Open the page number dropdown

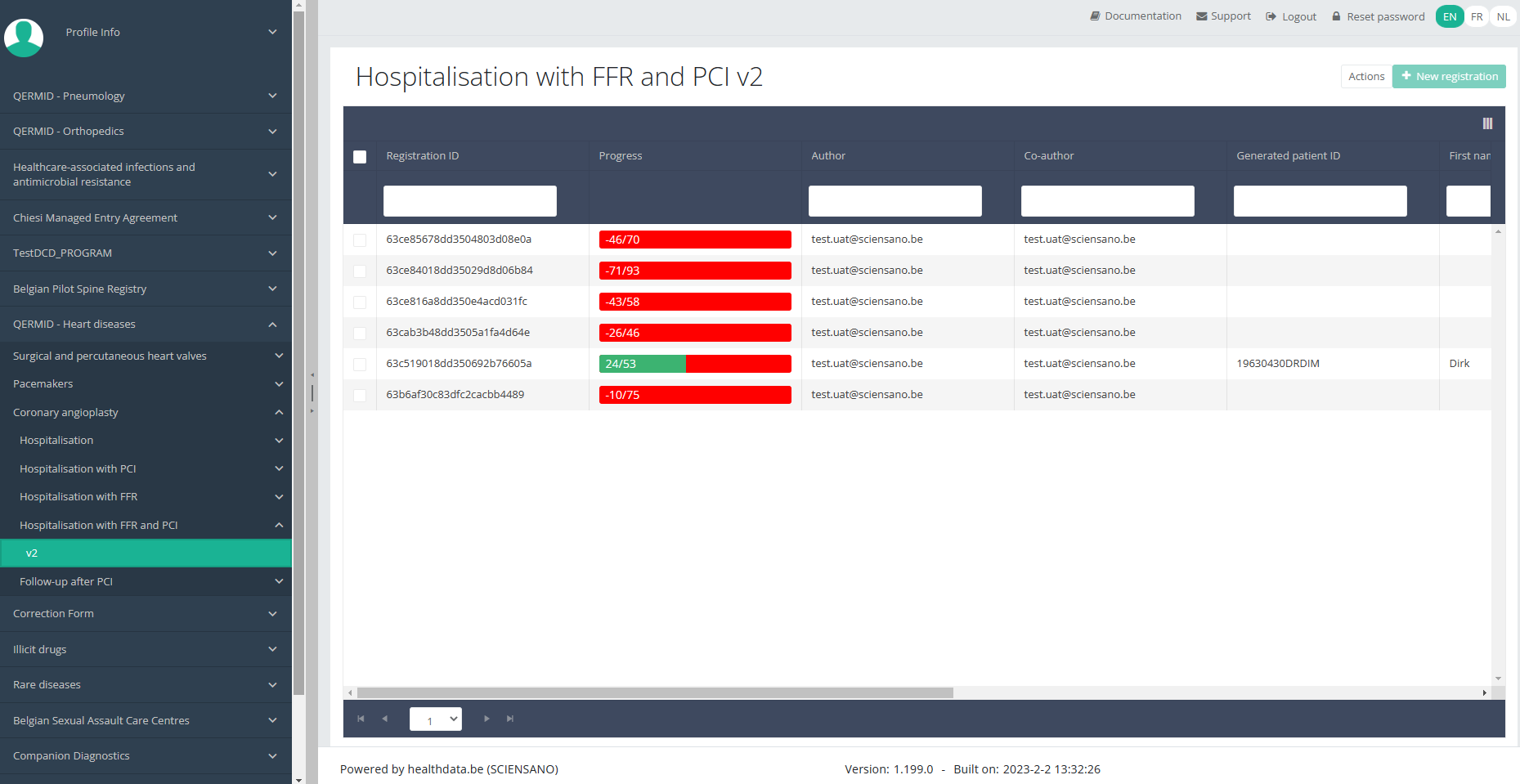tap(435, 719)
